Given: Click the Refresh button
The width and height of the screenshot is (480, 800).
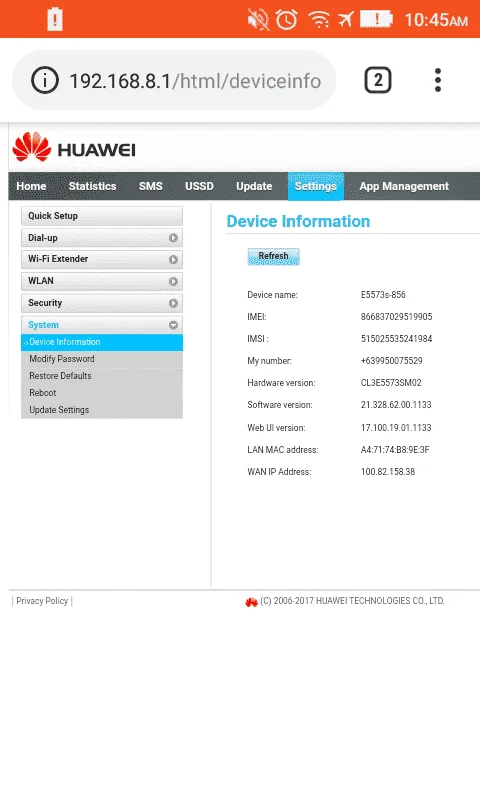Looking at the screenshot, I should point(273,256).
